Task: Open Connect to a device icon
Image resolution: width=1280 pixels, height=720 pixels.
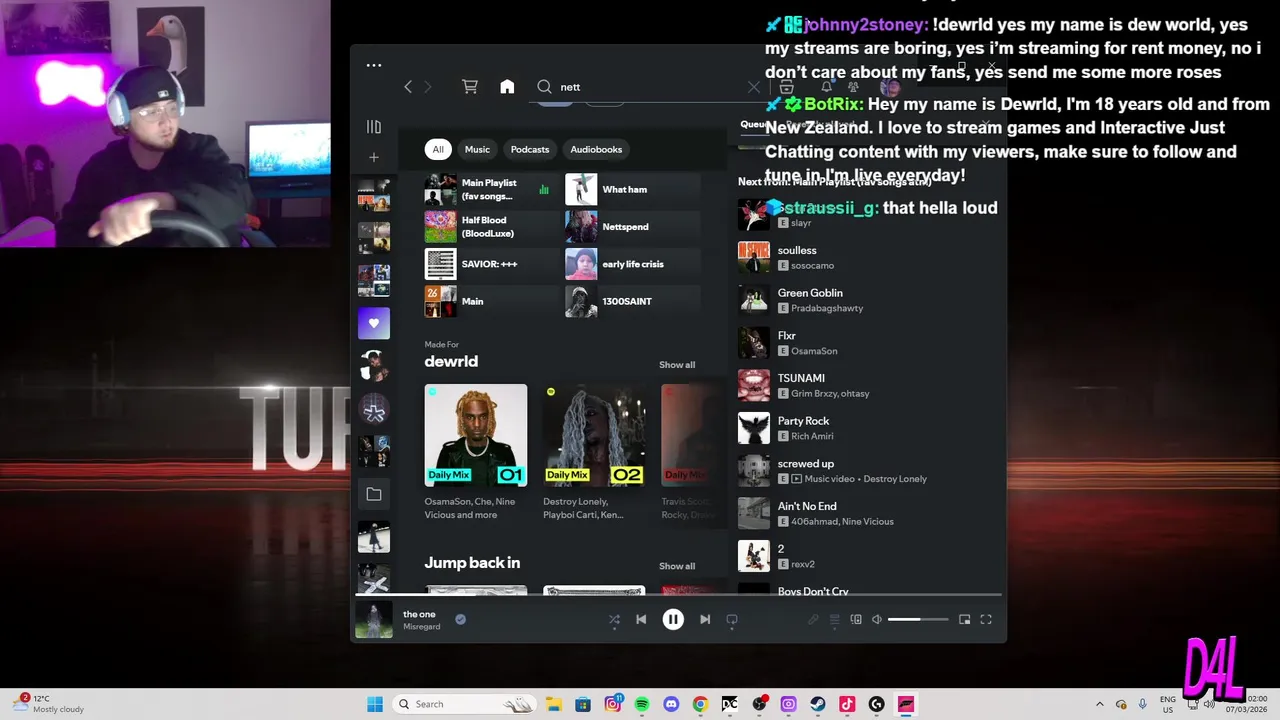Action: 856,620
